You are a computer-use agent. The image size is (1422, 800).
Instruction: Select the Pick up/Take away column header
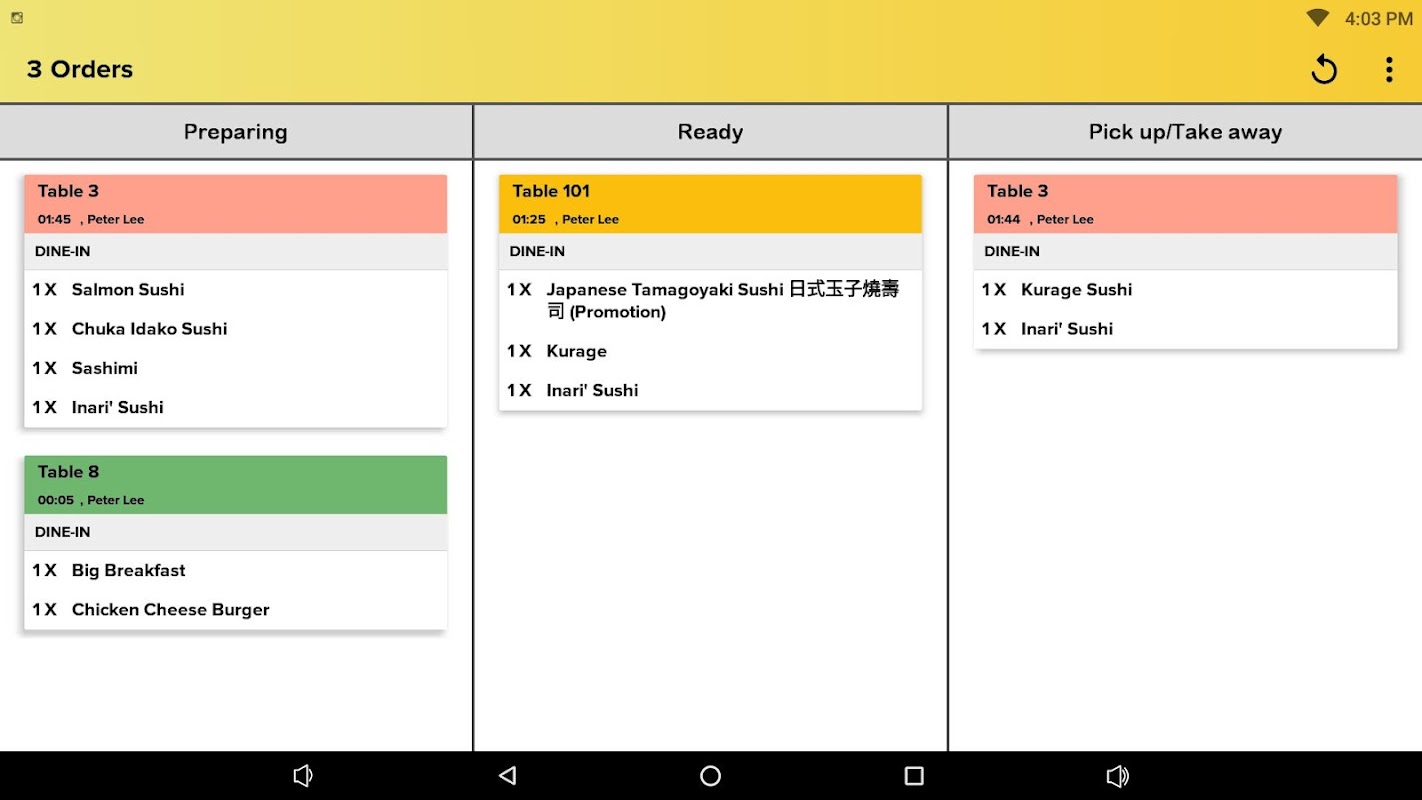[x=1186, y=132]
